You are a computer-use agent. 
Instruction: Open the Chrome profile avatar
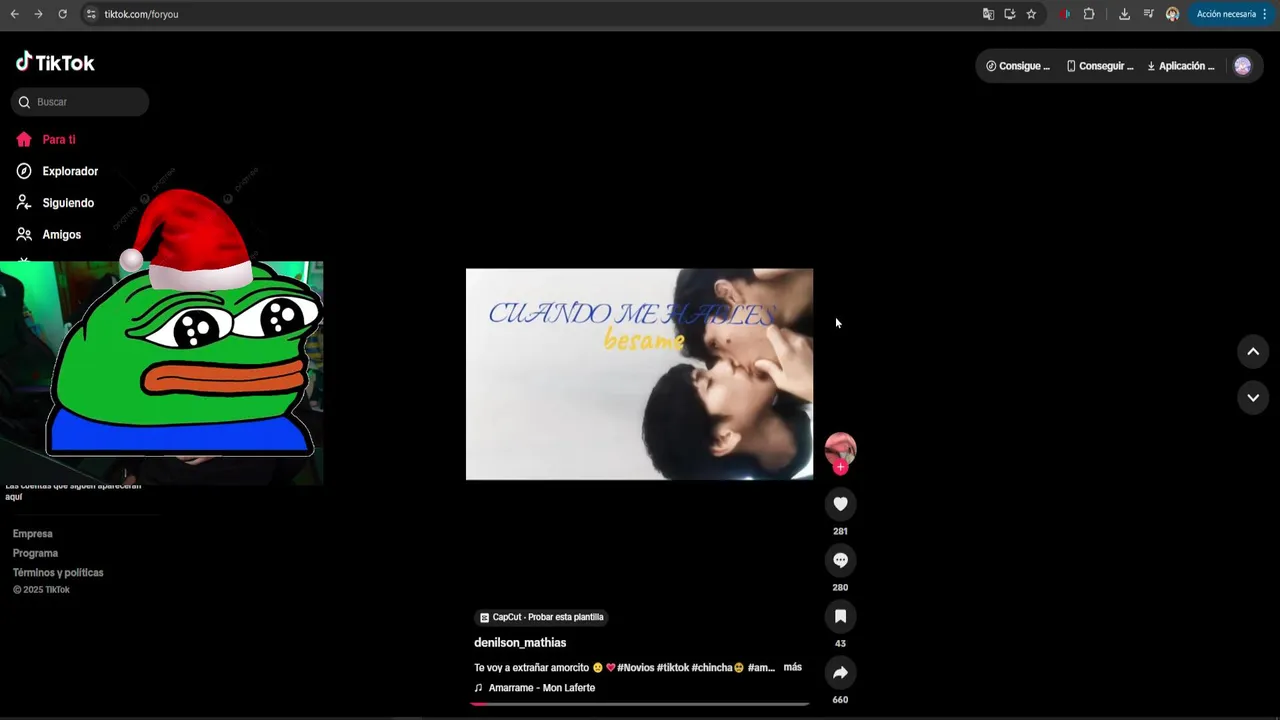(1172, 14)
